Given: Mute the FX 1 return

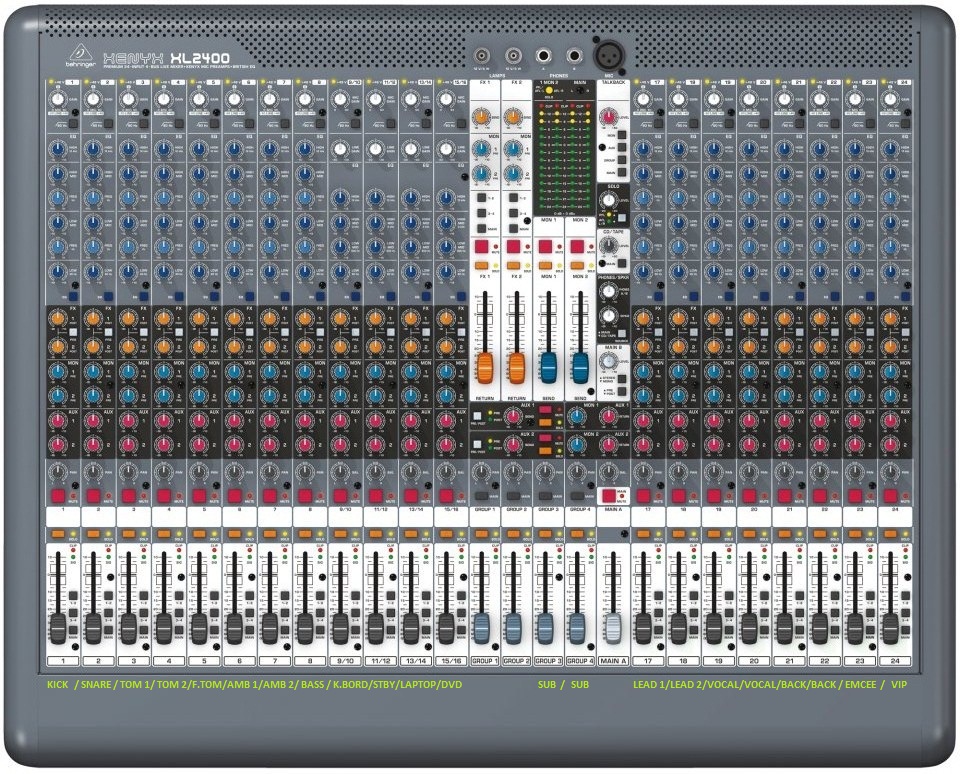Looking at the screenshot, I should tap(483, 245).
